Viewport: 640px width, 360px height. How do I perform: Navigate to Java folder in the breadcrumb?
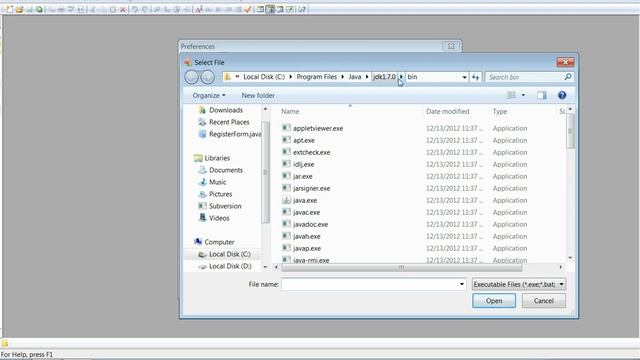pos(355,77)
